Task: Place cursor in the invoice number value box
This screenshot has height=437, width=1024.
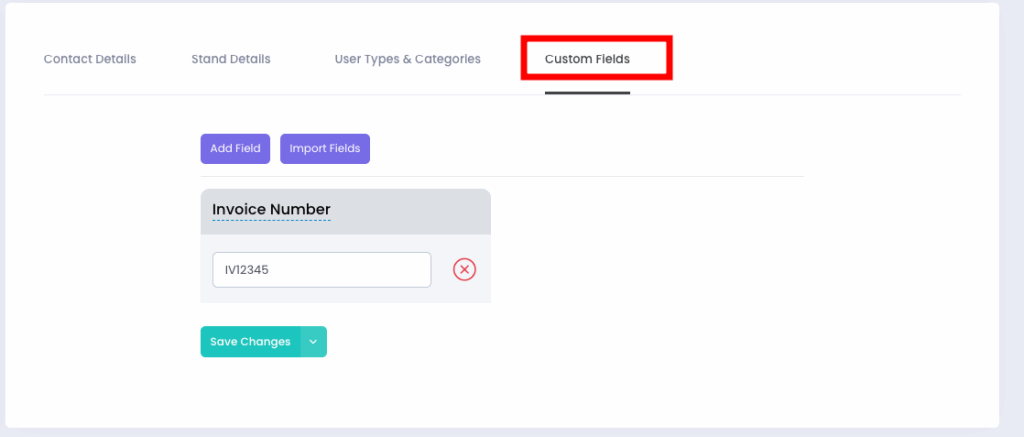Action: (321, 270)
